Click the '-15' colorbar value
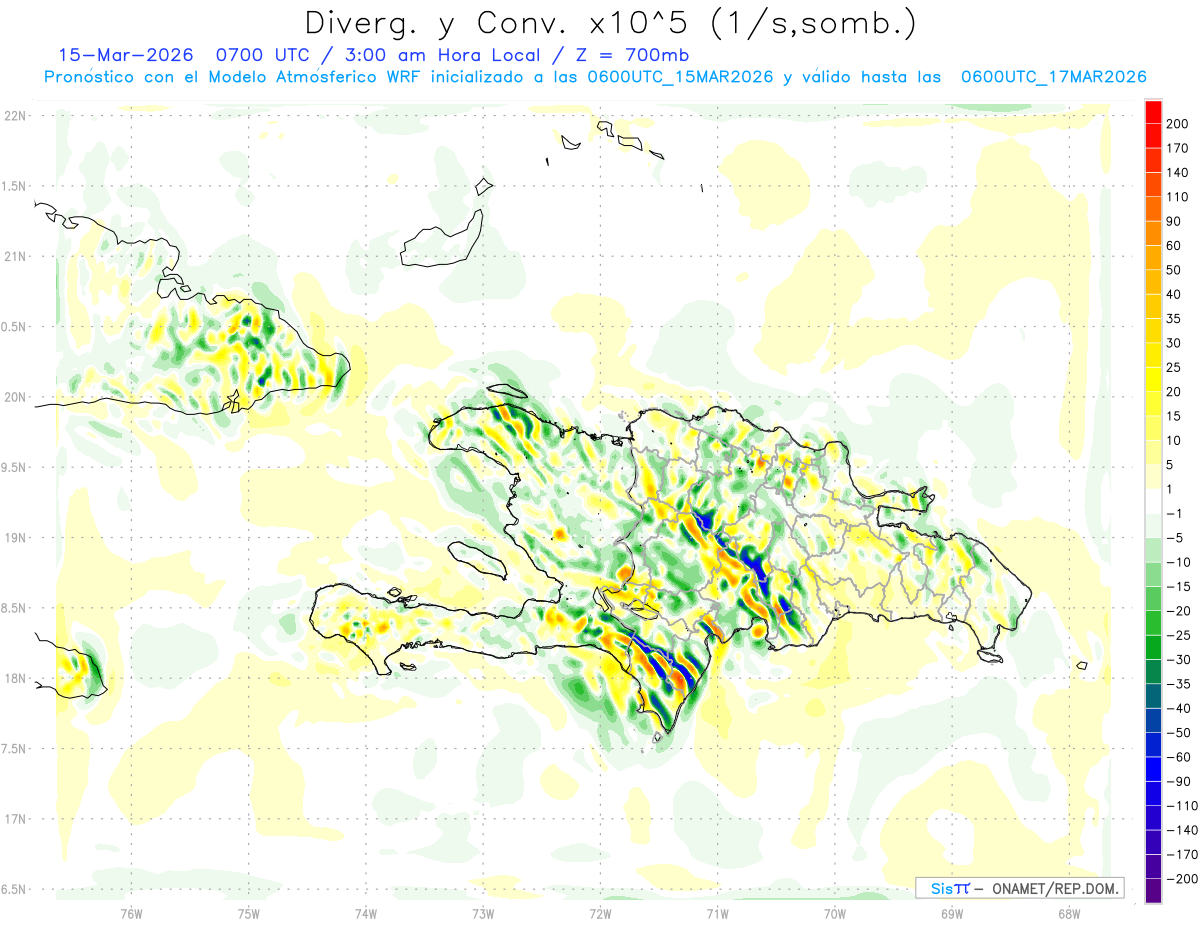1200x927 pixels. tap(1179, 587)
